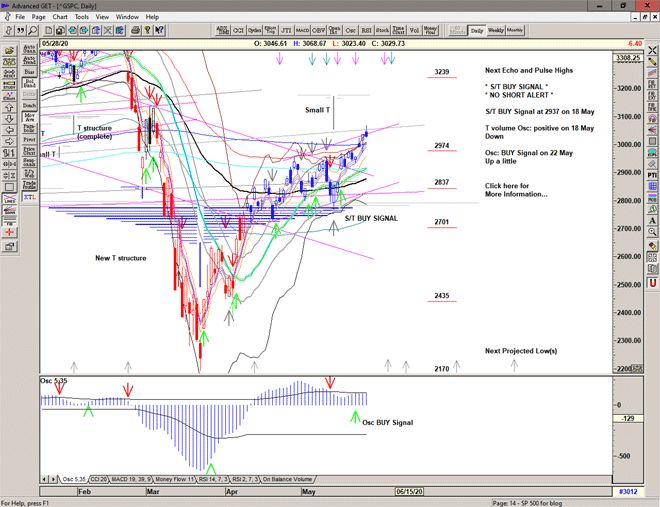Click the 'Click here for More Information...' text
This screenshot has width=660, height=507.
[516, 190]
